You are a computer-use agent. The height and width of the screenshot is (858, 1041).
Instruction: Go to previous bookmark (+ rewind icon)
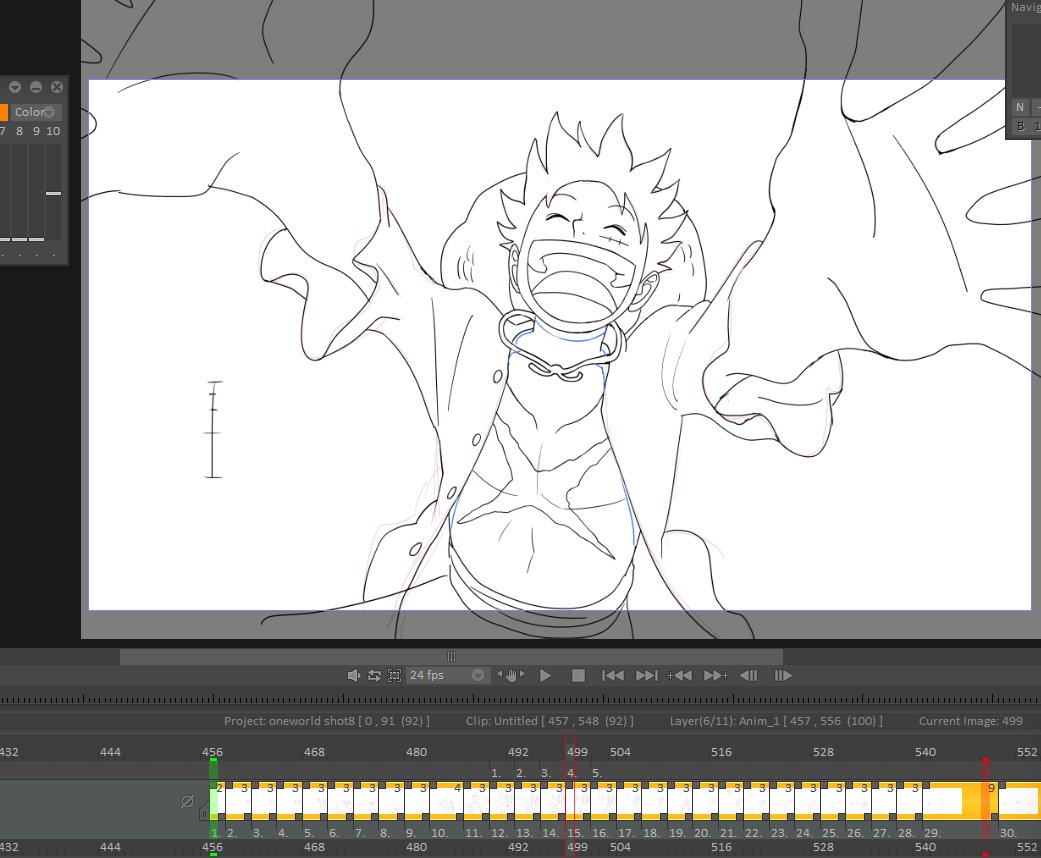pos(679,675)
